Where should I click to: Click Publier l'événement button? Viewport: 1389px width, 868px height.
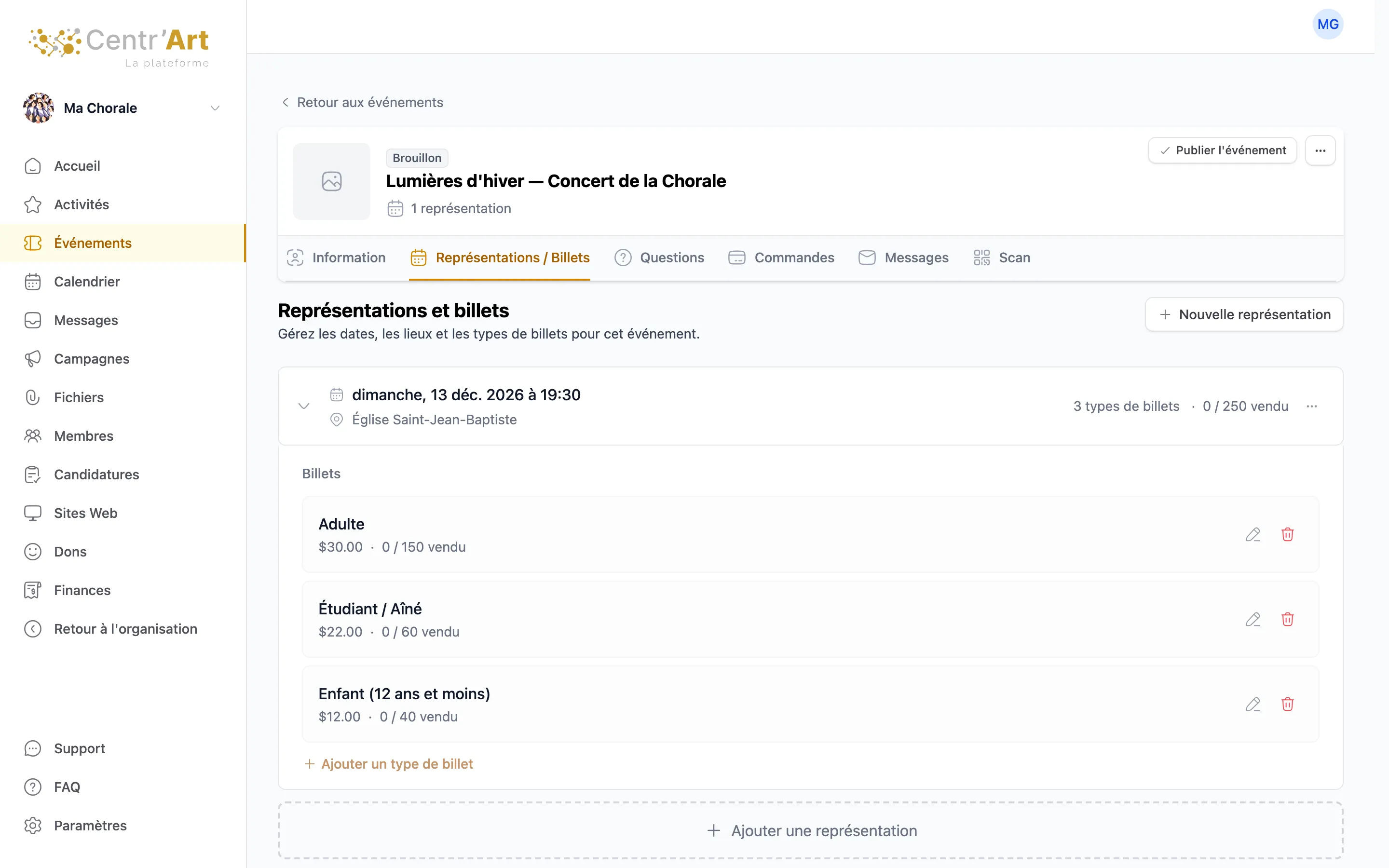coord(1222,150)
